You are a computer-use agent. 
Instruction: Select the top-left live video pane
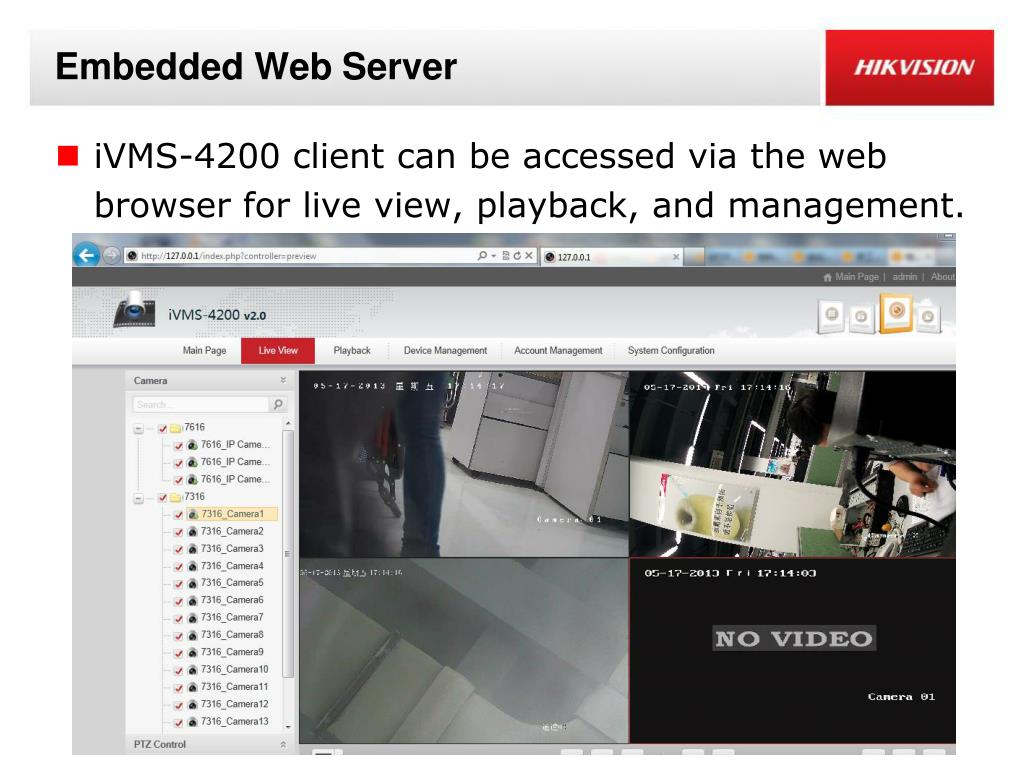click(463, 464)
